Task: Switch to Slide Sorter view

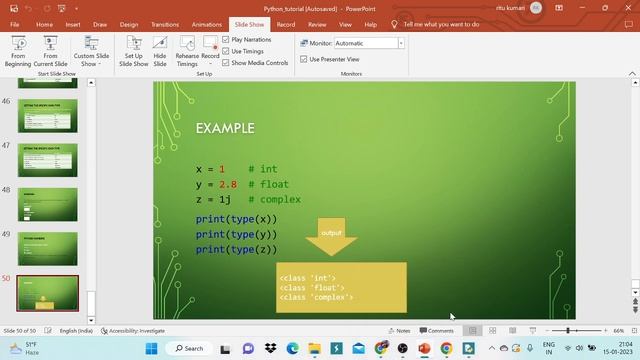Action: tap(493, 331)
